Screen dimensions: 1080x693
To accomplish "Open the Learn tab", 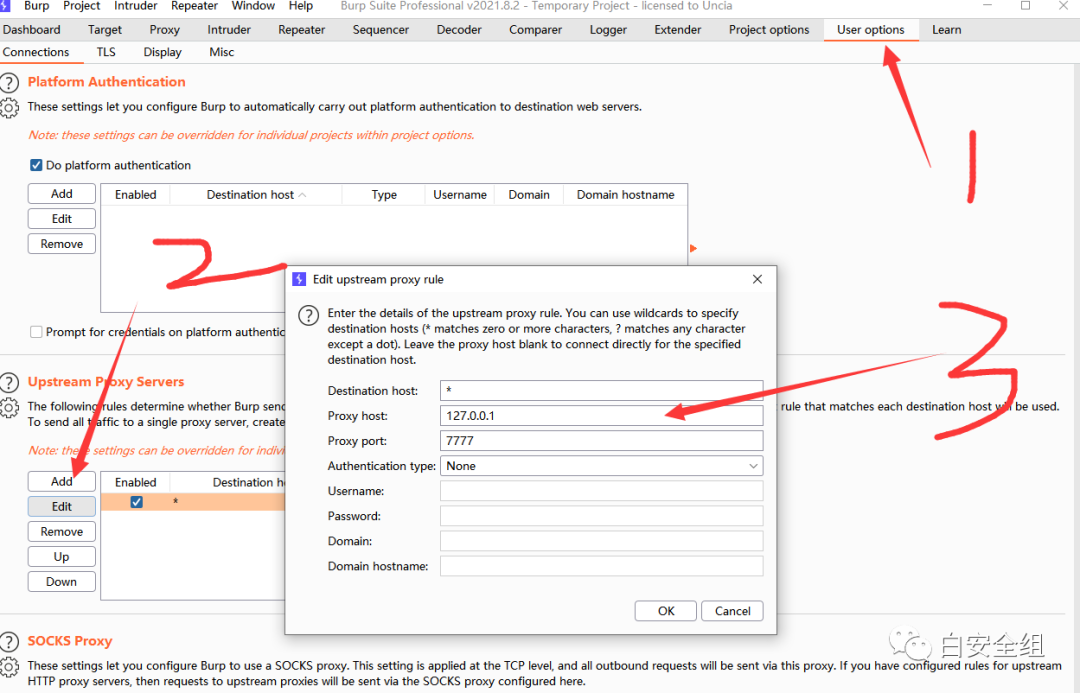I will (x=946, y=30).
